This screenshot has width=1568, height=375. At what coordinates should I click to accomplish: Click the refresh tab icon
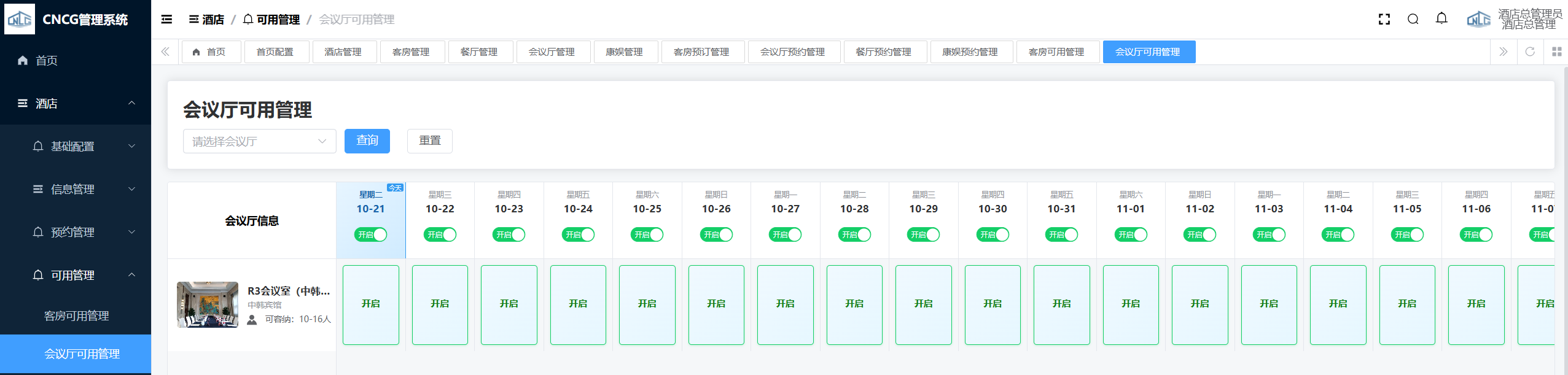pyautogui.click(x=1530, y=52)
